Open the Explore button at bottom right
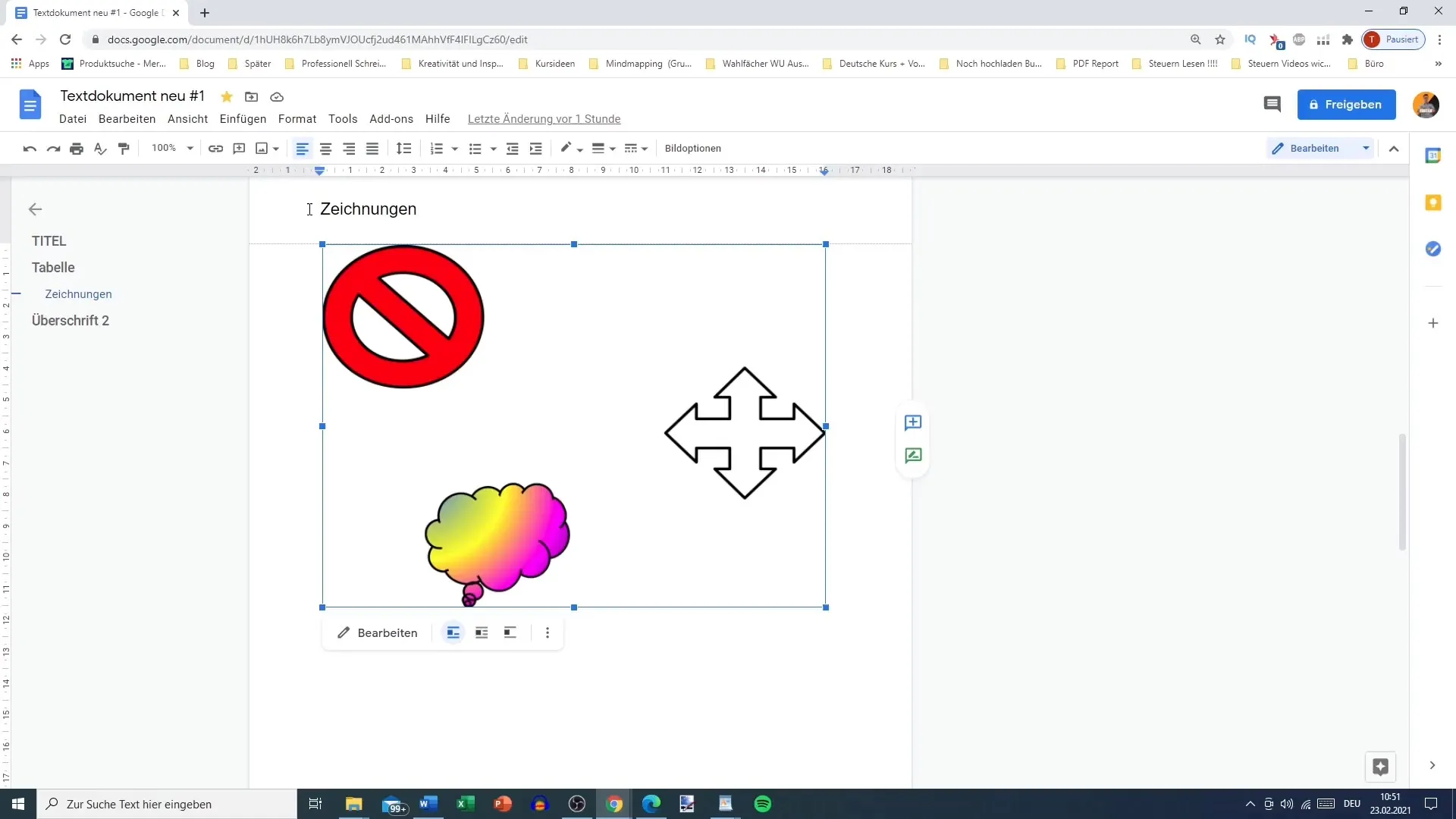Viewport: 1456px width, 819px height. [1380, 767]
